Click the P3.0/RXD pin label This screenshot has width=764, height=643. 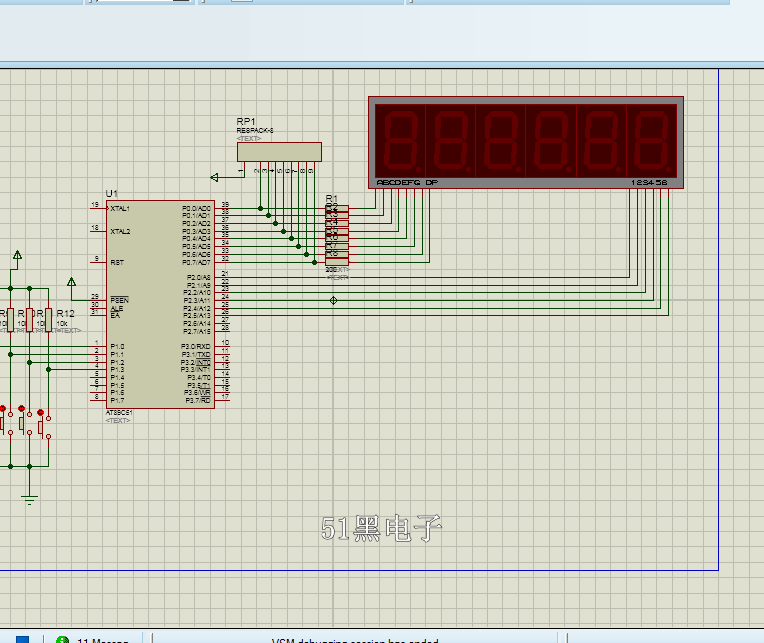tap(196, 347)
